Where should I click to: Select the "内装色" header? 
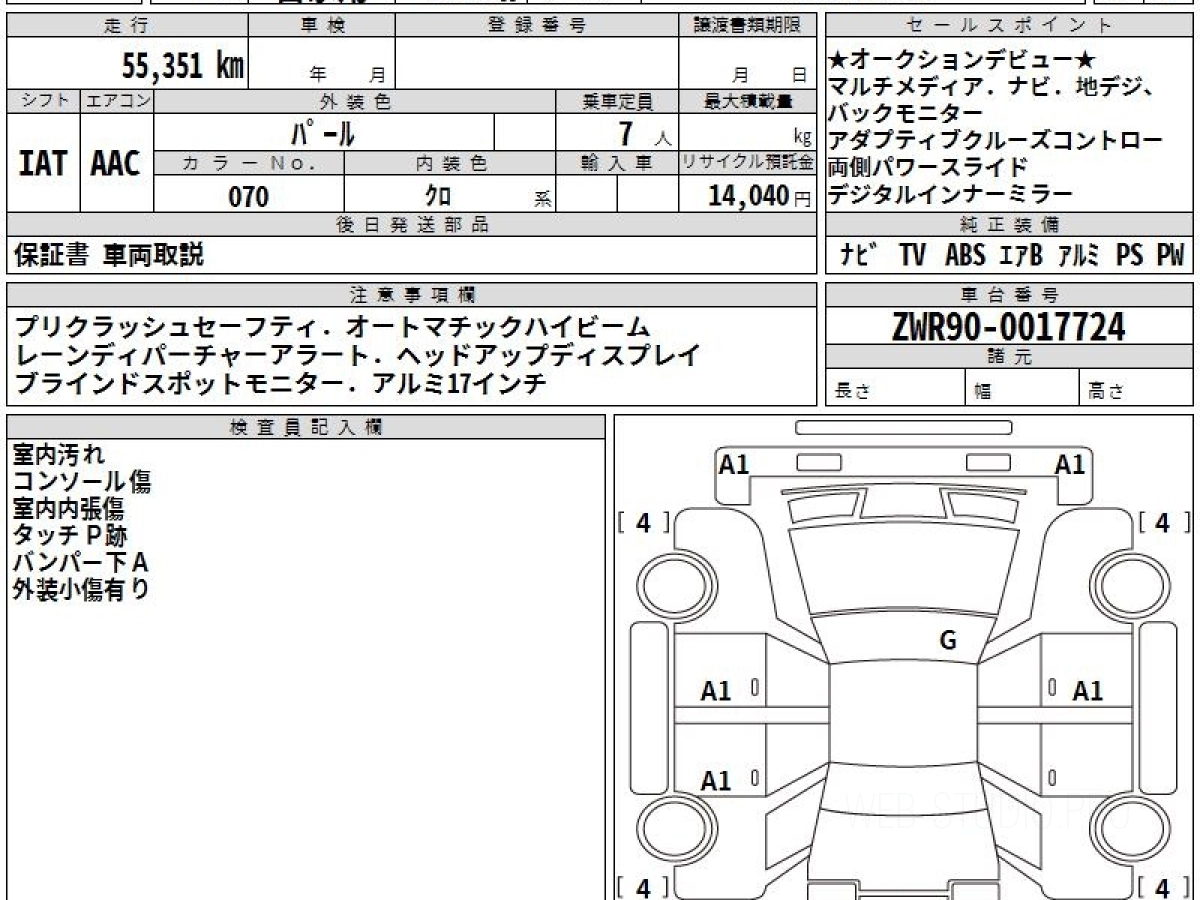[x=450, y=164]
